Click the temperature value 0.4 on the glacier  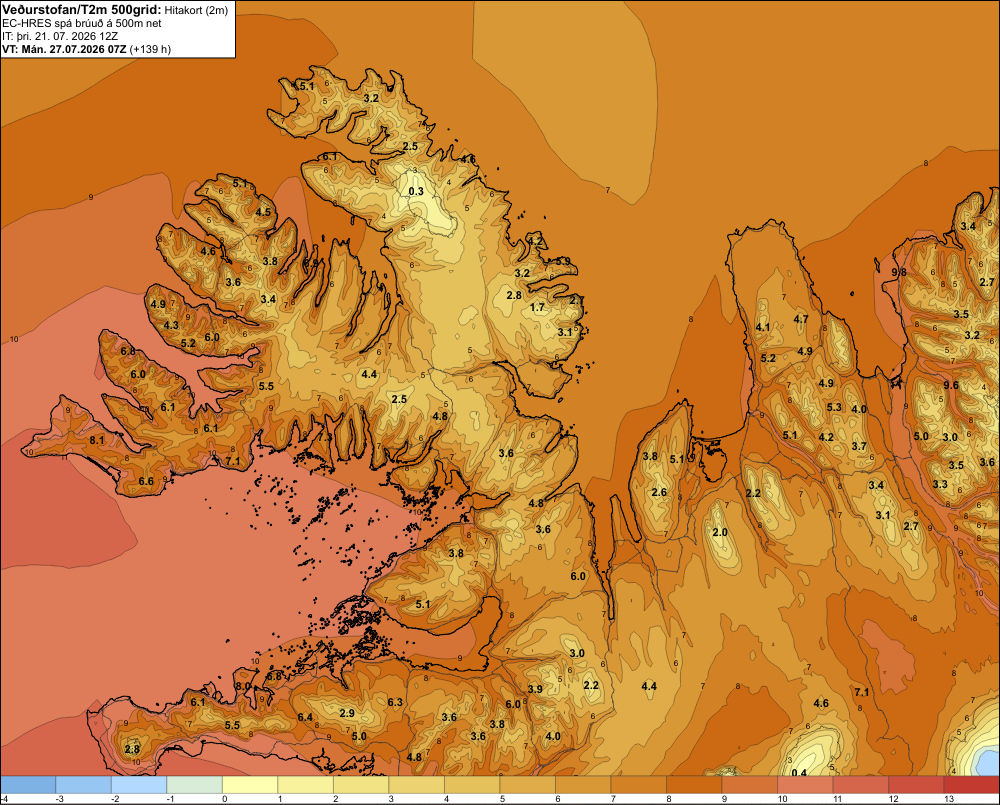(798, 773)
